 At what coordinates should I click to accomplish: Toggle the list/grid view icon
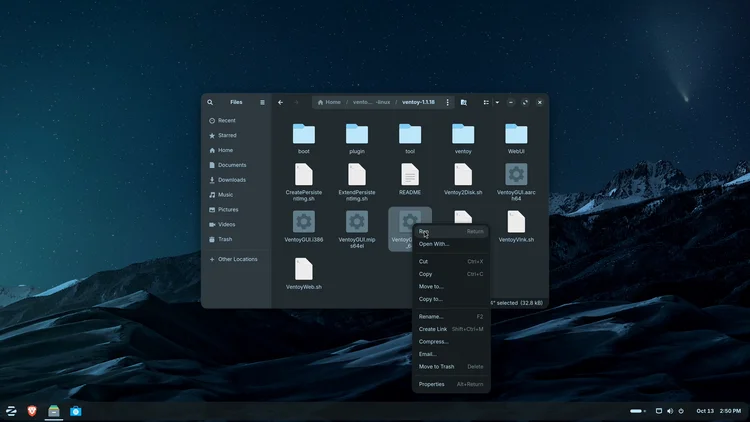click(x=486, y=102)
